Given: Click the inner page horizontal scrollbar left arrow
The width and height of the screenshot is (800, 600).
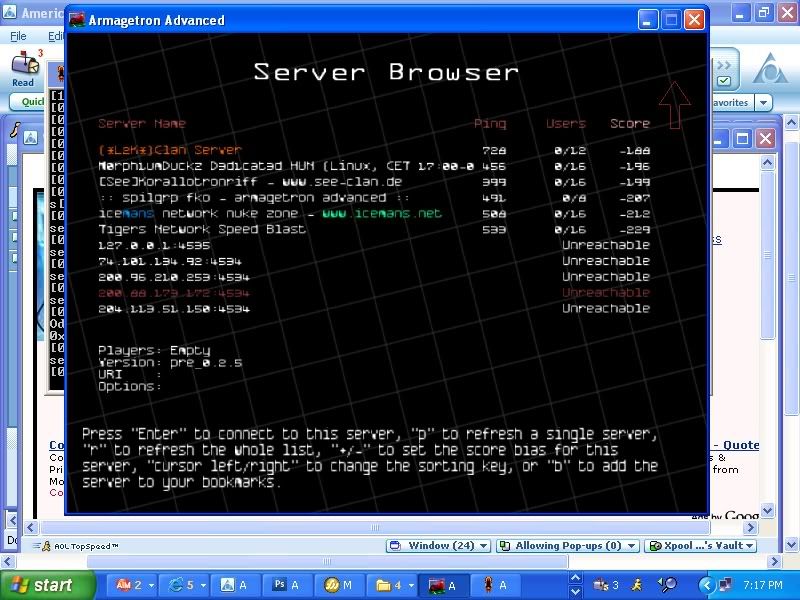Looking at the screenshot, I should point(31,527).
